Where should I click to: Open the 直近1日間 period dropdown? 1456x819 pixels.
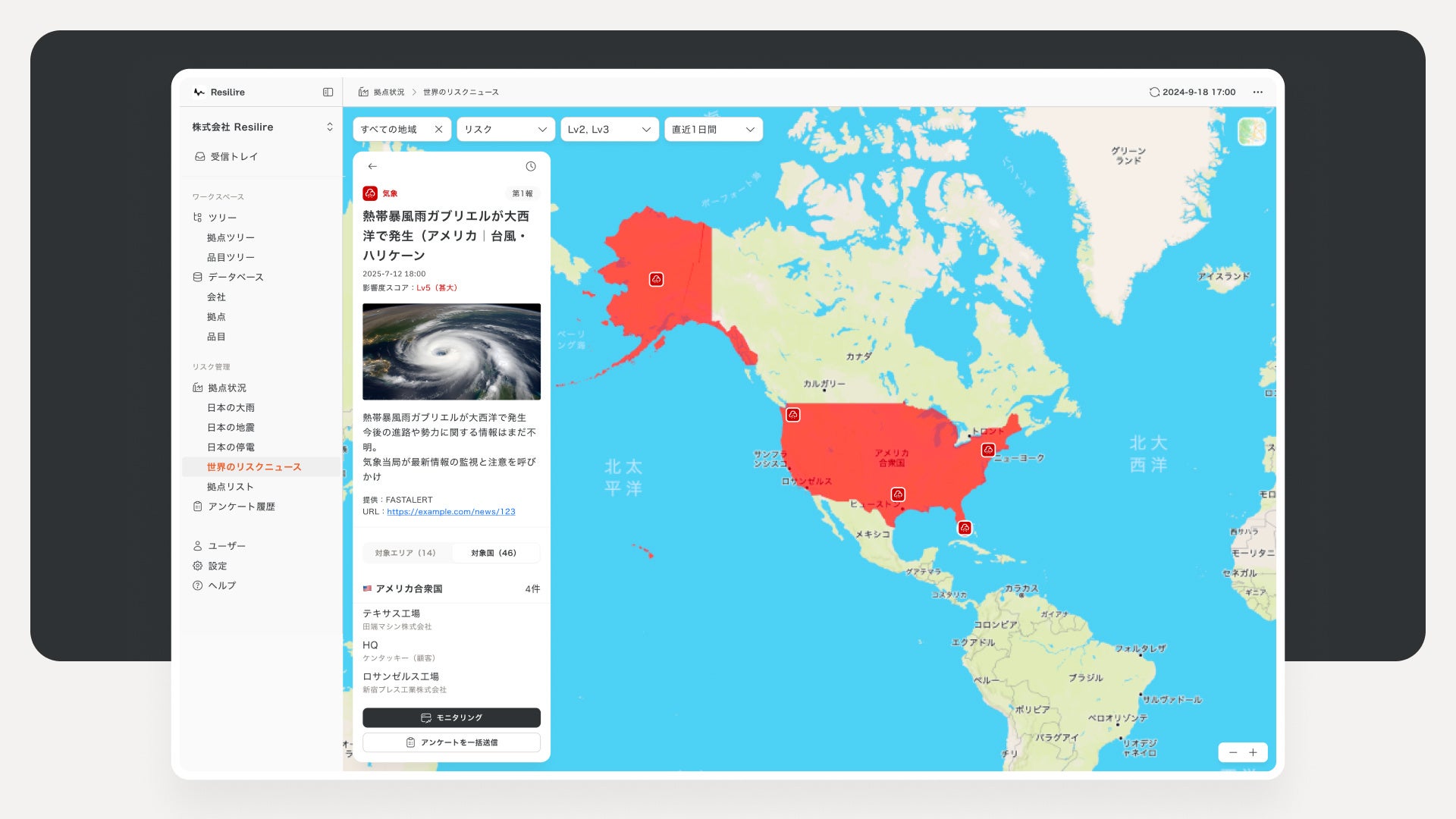[713, 130]
